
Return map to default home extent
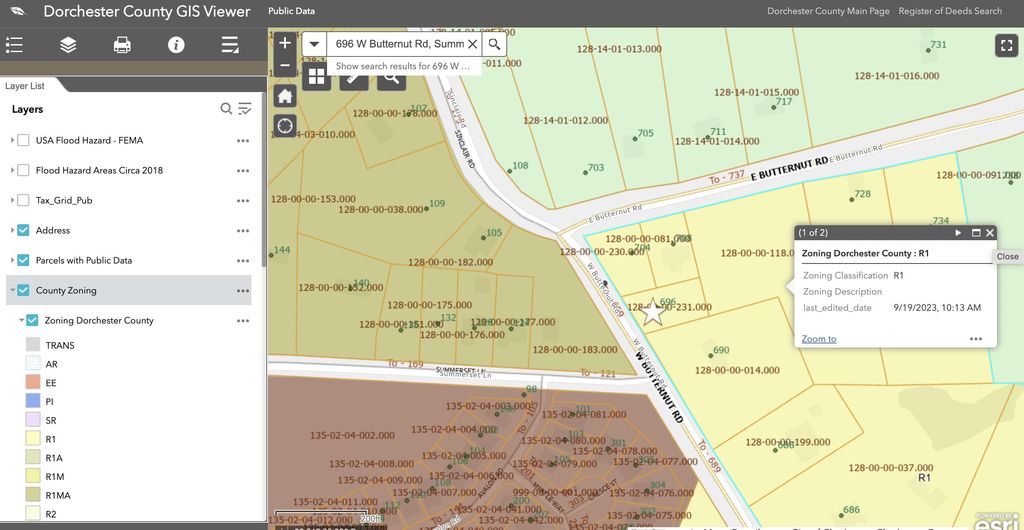pos(285,96)
